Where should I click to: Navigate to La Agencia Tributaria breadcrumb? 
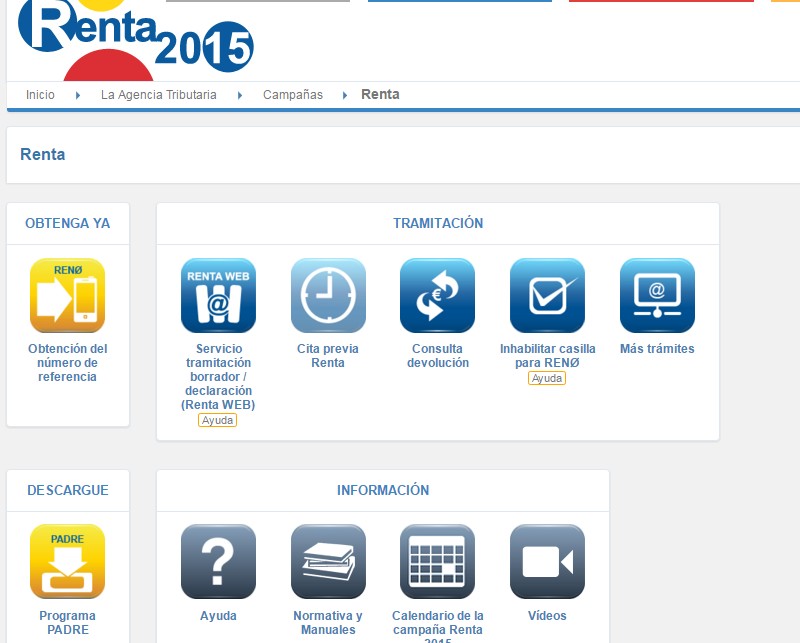tap(158, 95)
